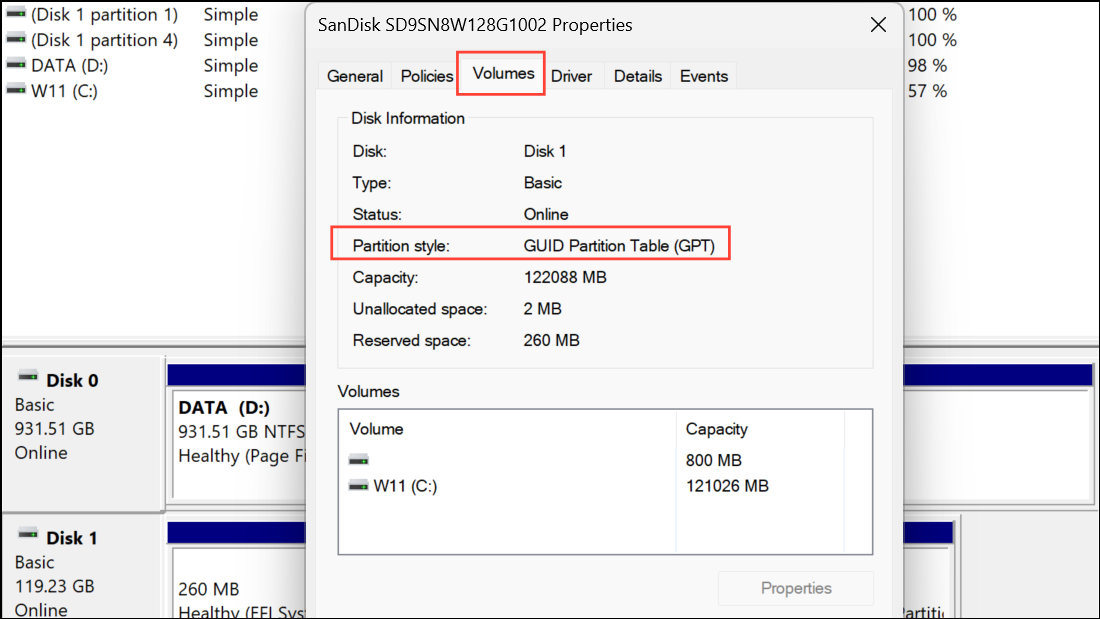The width and height of the screenshot is (1100, 619).
Task: Click the Disk 0 disk icon in the lower pane
Action: [x=28, y=377]
